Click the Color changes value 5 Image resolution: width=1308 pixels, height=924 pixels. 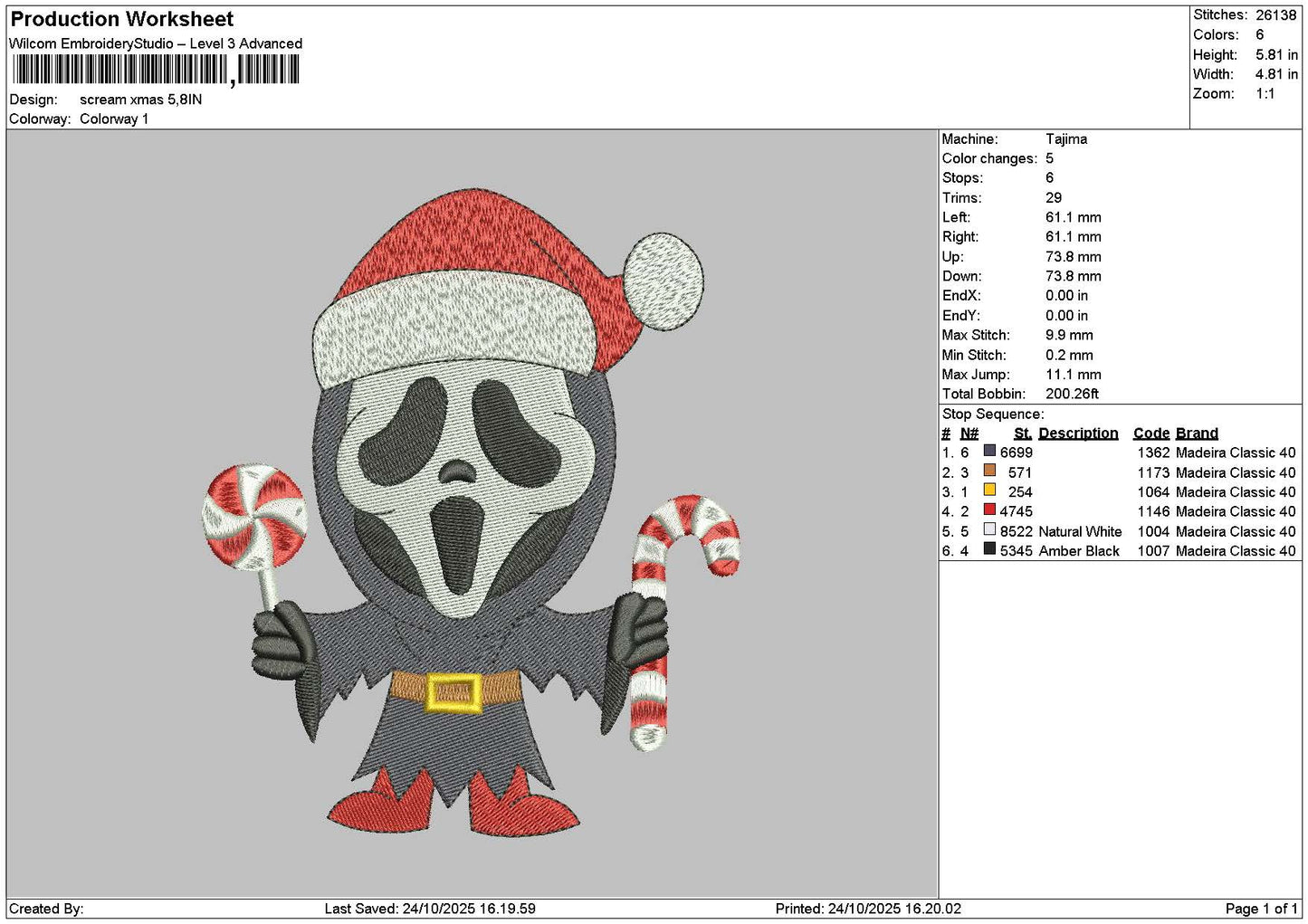[x=1050, y=158]
